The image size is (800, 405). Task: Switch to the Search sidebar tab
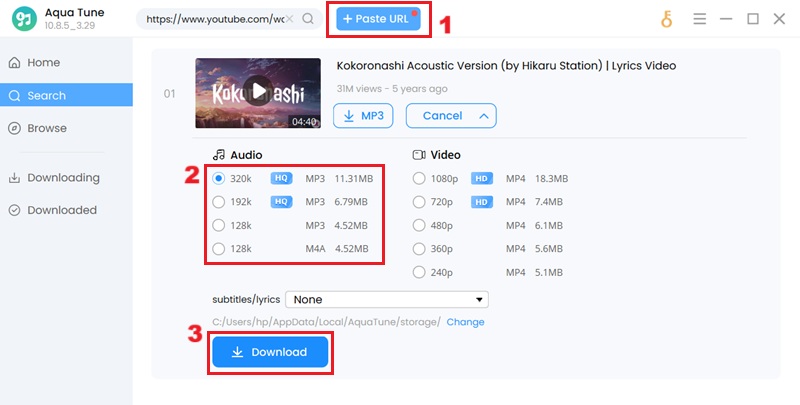tap(47, 96)
